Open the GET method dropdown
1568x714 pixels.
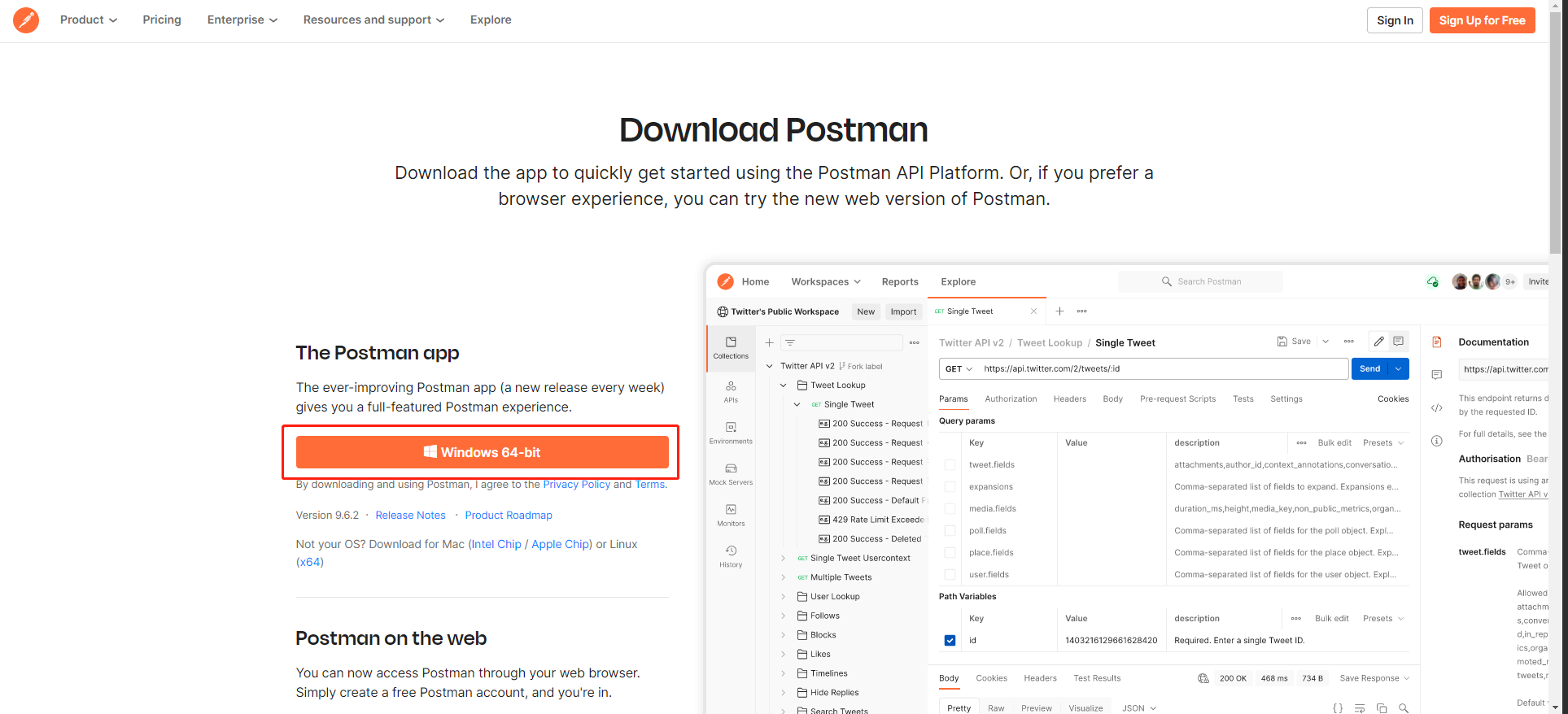click(959, 369)
